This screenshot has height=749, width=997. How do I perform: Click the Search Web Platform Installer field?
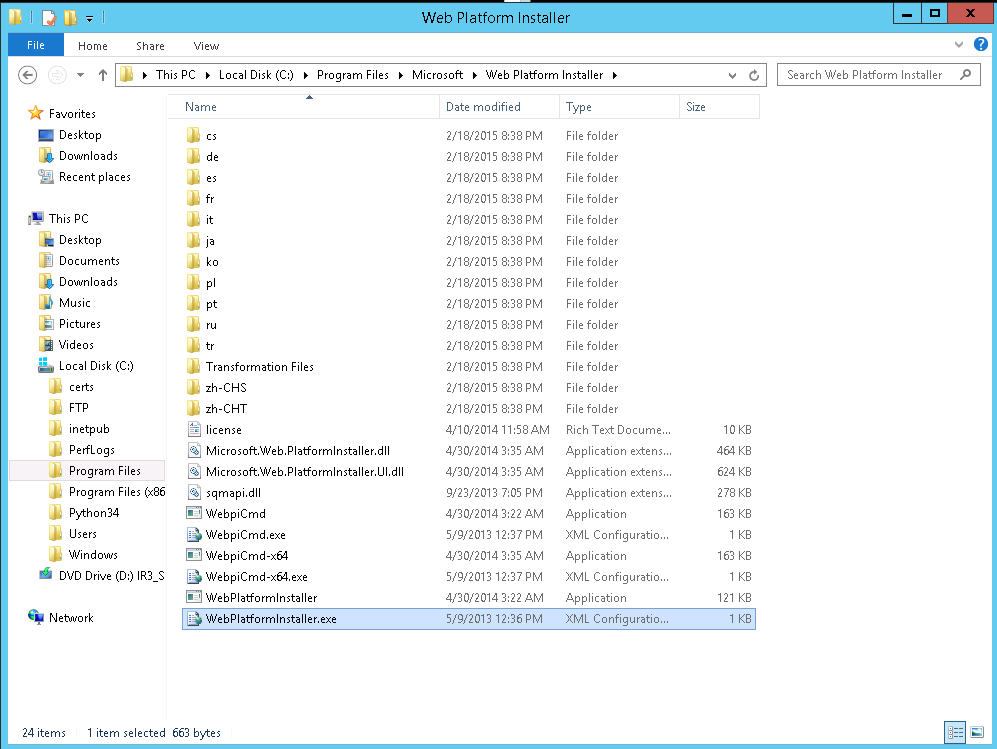coord(866,75)
